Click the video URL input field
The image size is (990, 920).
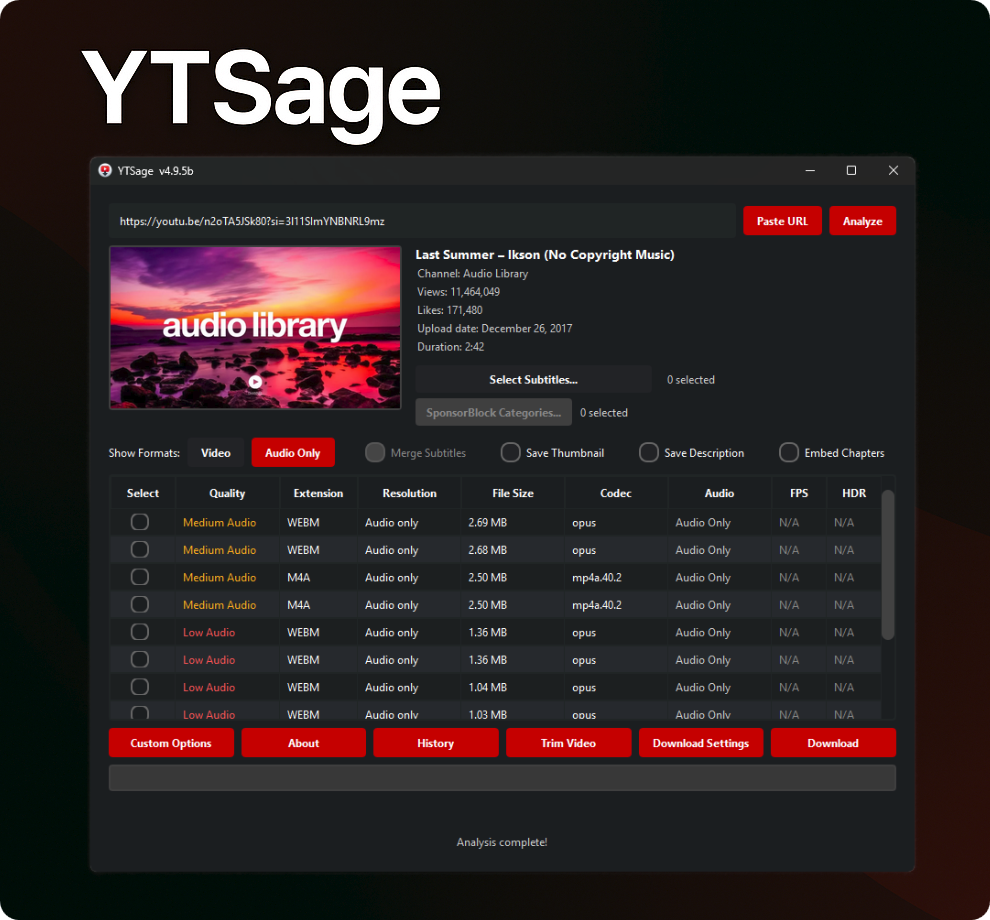coord(422,221)
